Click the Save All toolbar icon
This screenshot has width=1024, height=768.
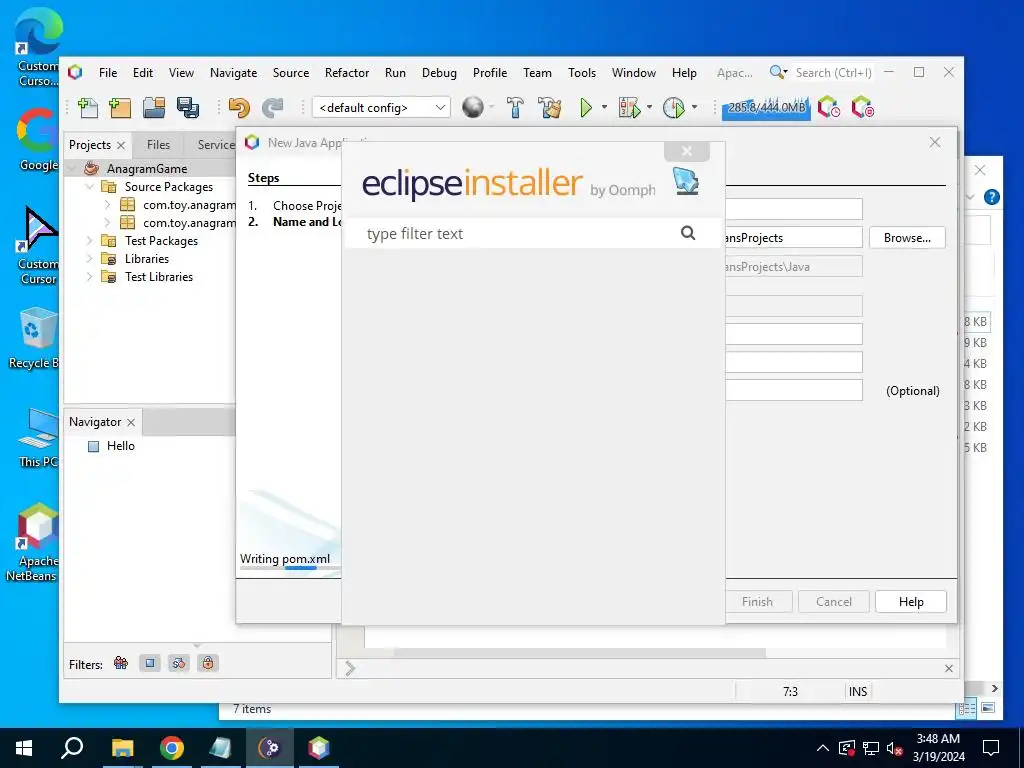click(x=187, y=108)
